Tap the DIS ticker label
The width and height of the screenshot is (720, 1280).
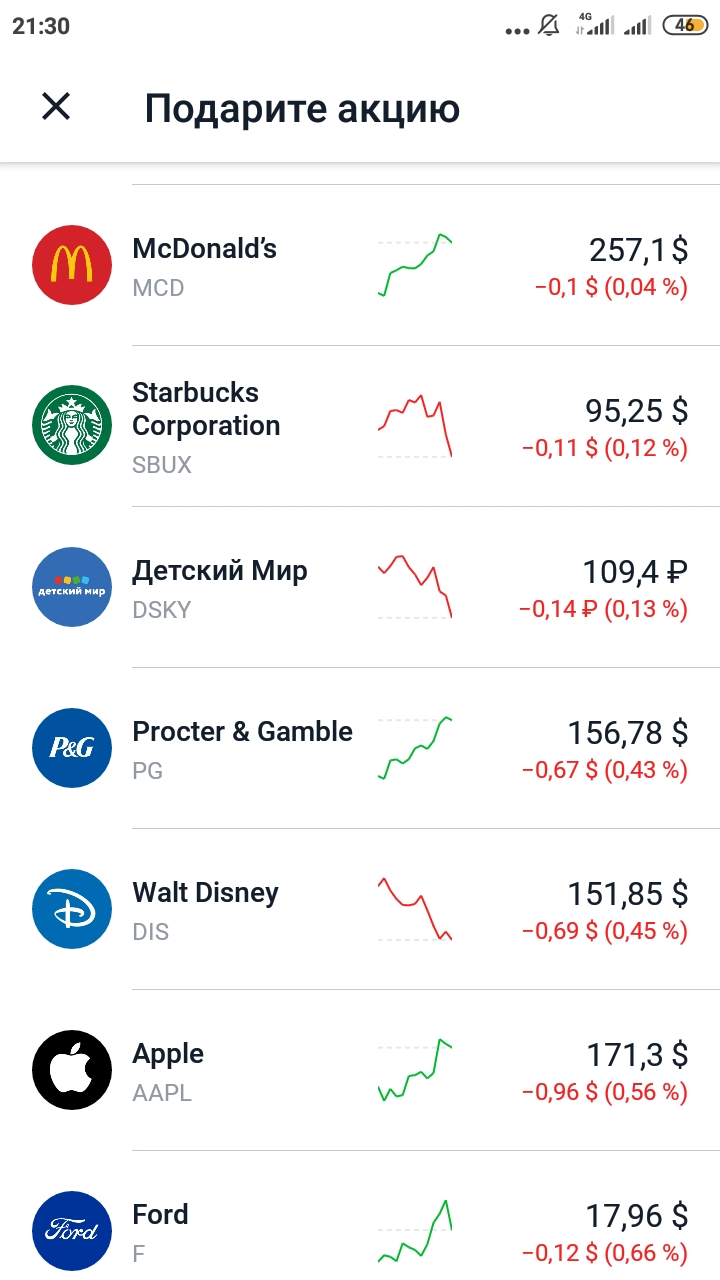151,932
